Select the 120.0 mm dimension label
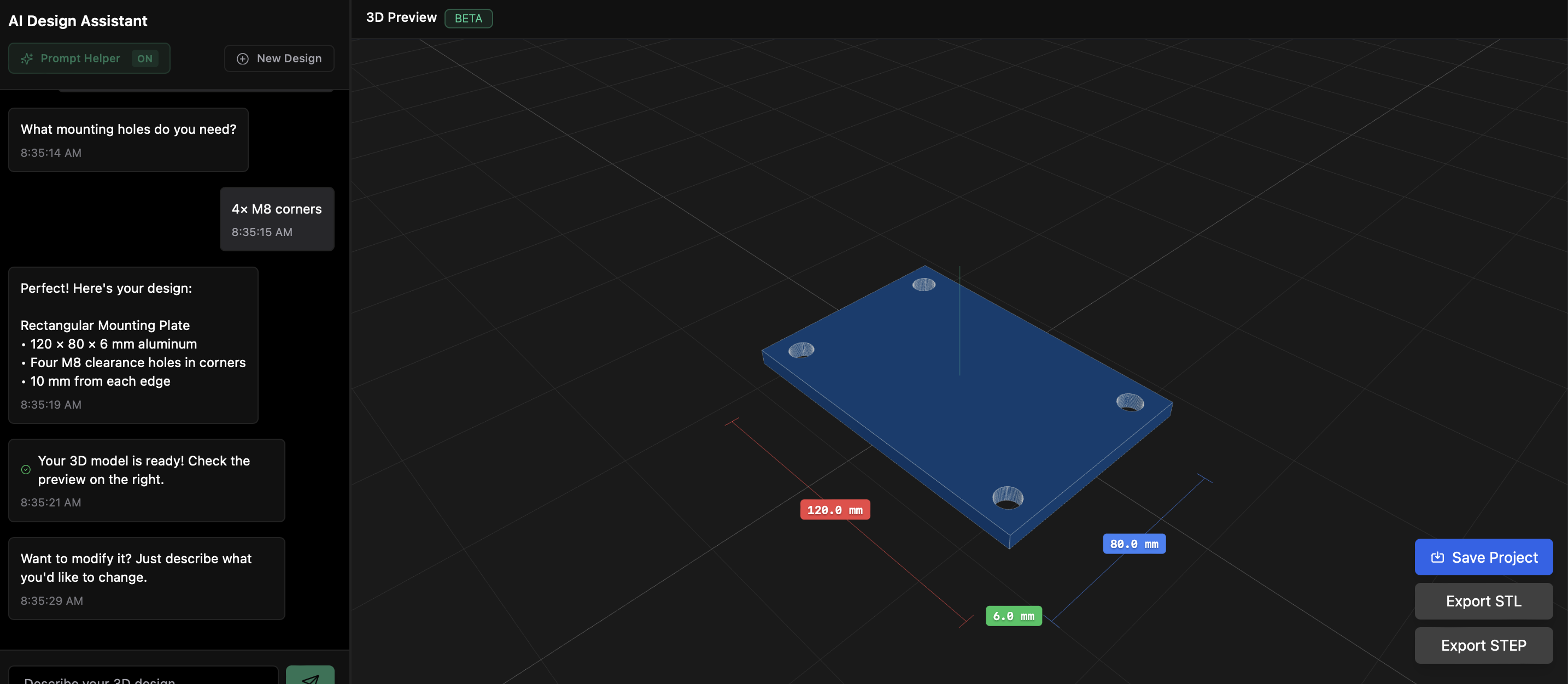Image resolution: width=1568 pixels, height=684 pixels. pyautogui.click(x=834, y=510)
